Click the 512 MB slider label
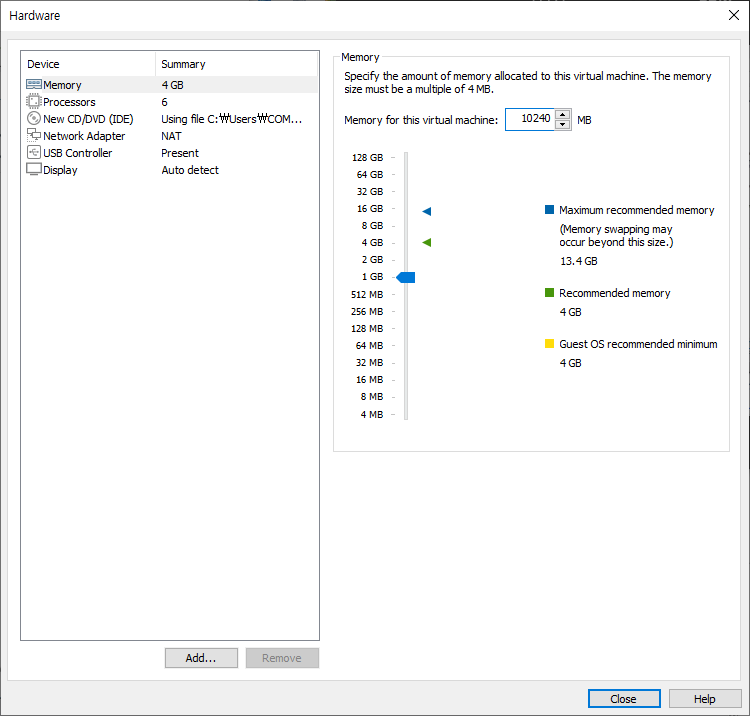 [x=367, y=295]
